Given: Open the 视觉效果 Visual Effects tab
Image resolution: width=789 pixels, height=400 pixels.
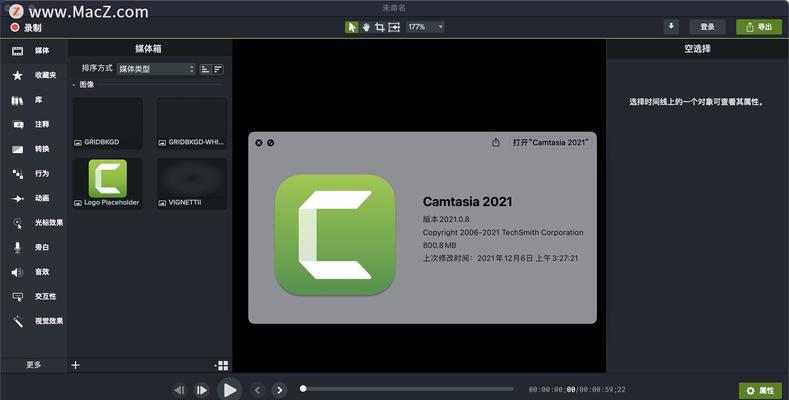Looking at the screenshot, I should tap(33, 321).
